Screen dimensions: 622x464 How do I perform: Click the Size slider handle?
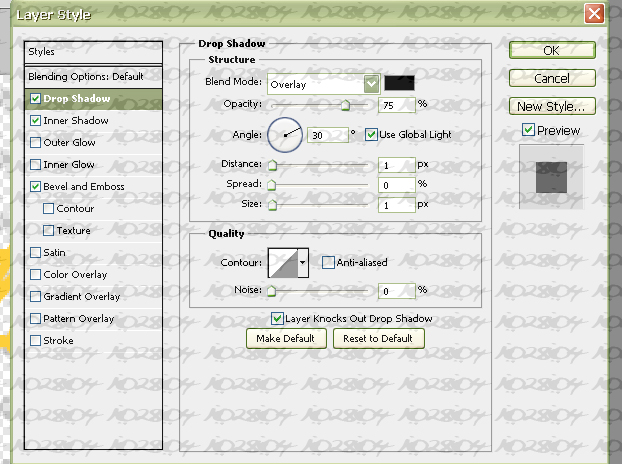coord(273,205)
